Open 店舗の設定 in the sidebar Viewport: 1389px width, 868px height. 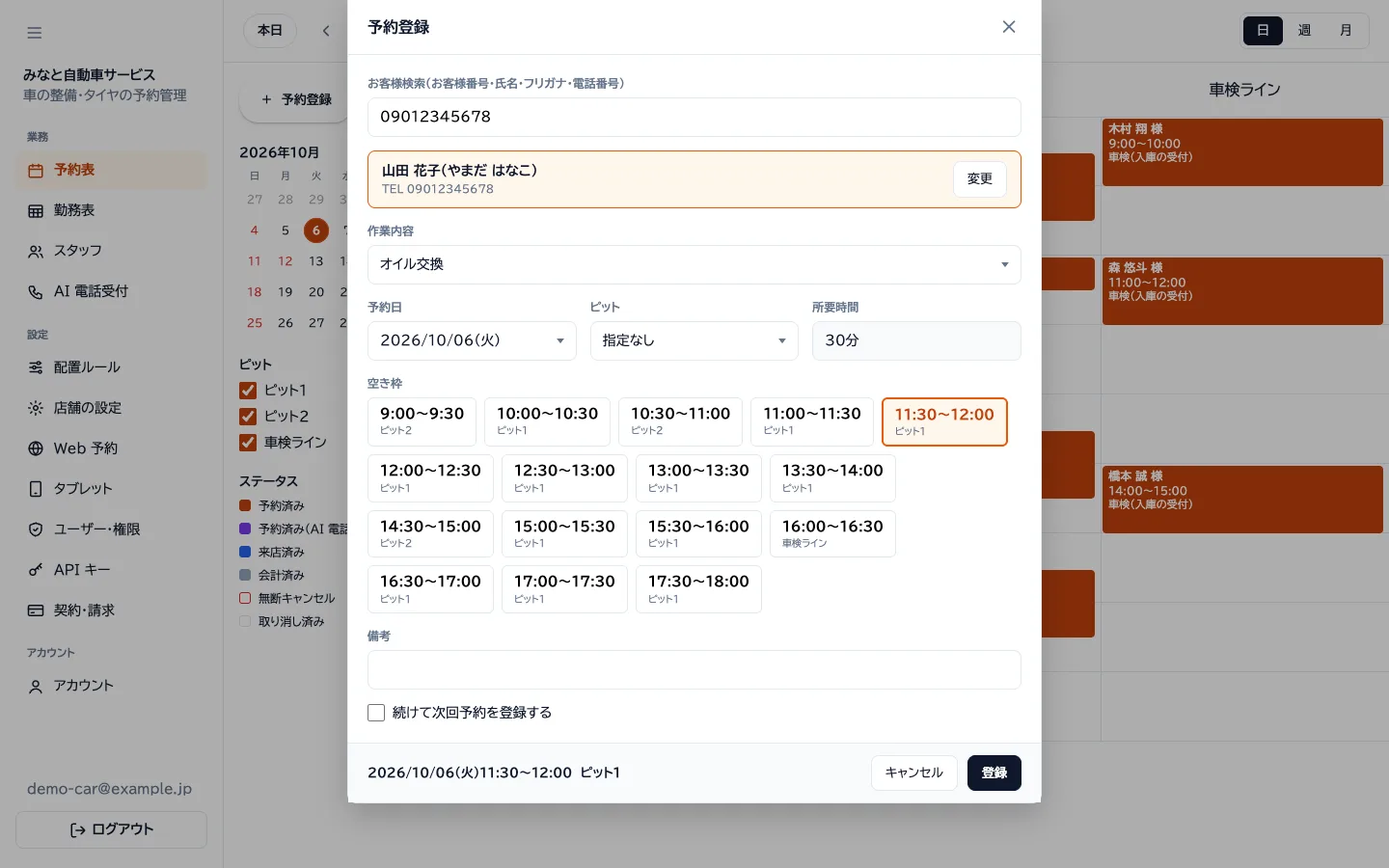pos(111,408)
